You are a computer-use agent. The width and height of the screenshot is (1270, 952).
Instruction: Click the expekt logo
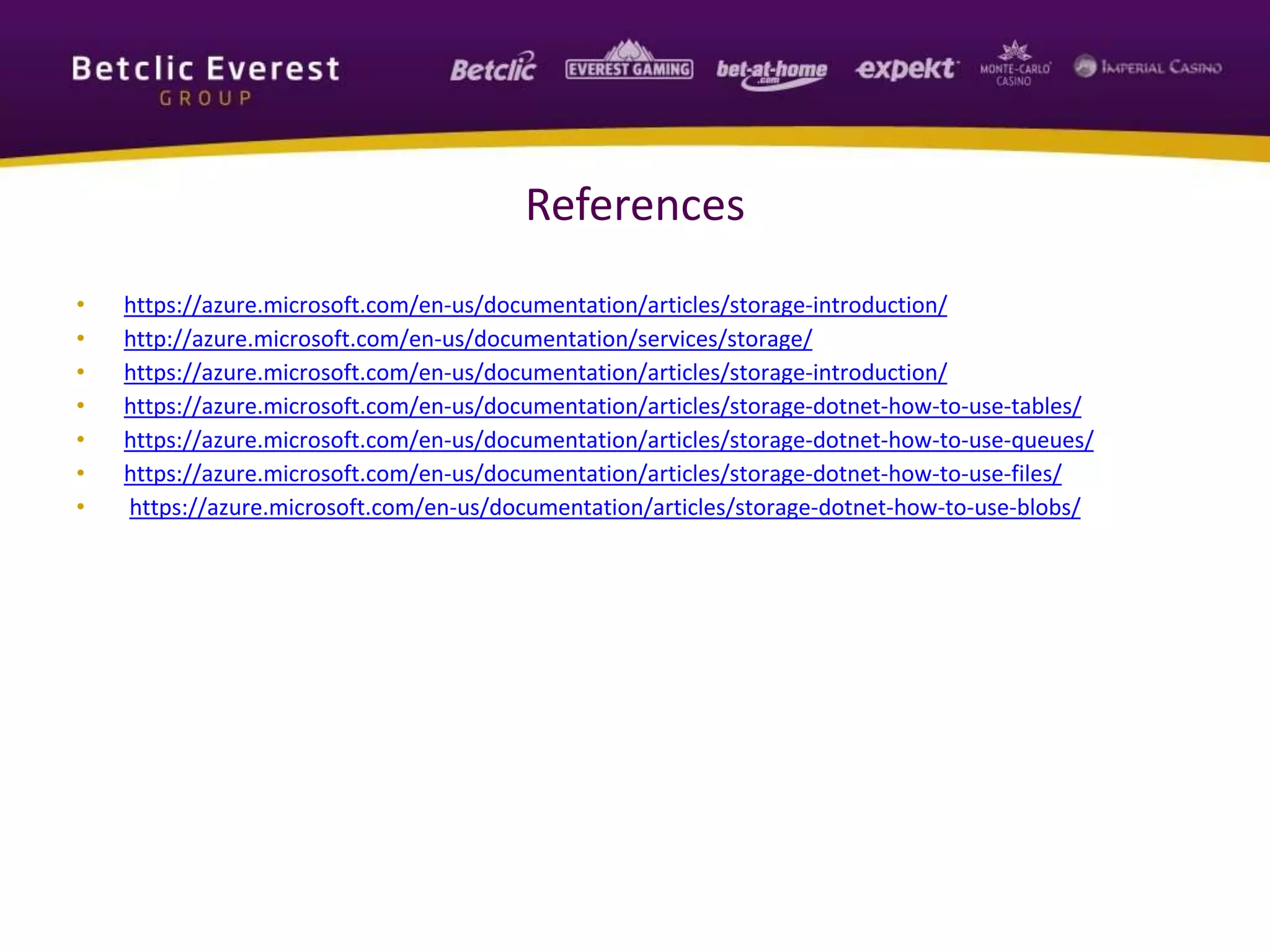pos(907,68)
